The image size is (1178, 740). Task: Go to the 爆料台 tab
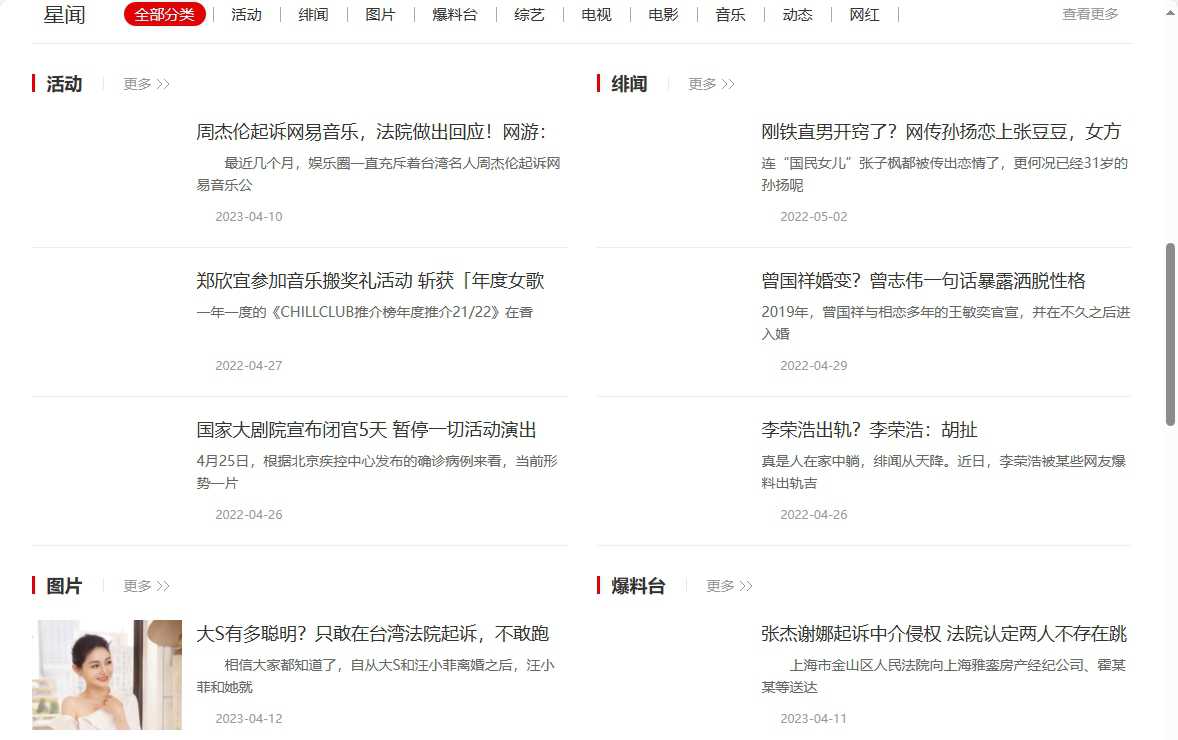point(454,15)
